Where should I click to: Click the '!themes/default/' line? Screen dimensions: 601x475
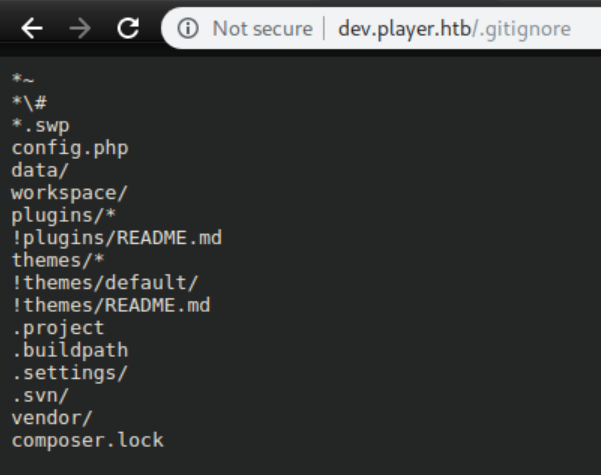tap(105, 282)
